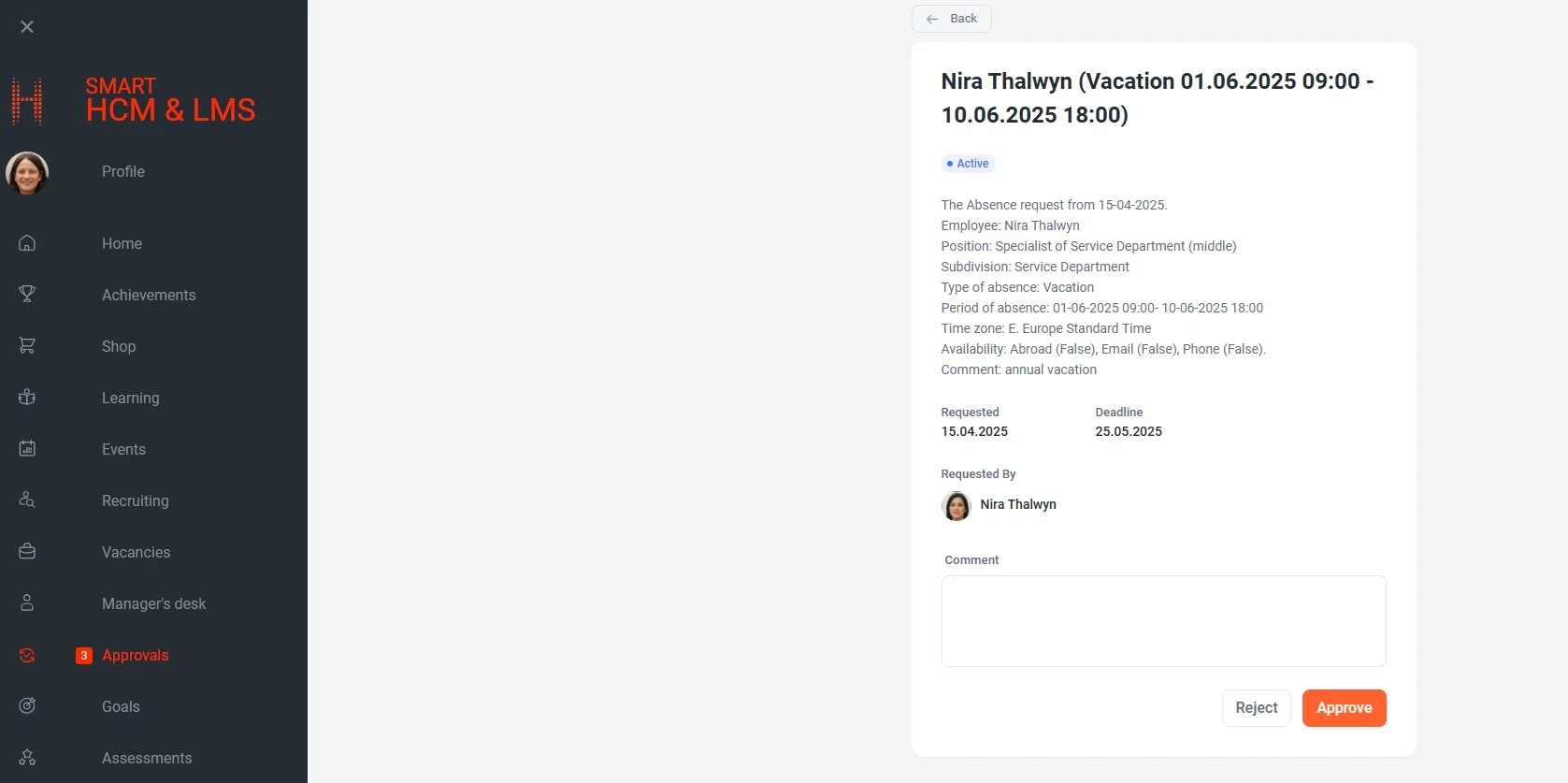Go to the Learning section
Screen dimensions: 1568x783
(131, 399)
